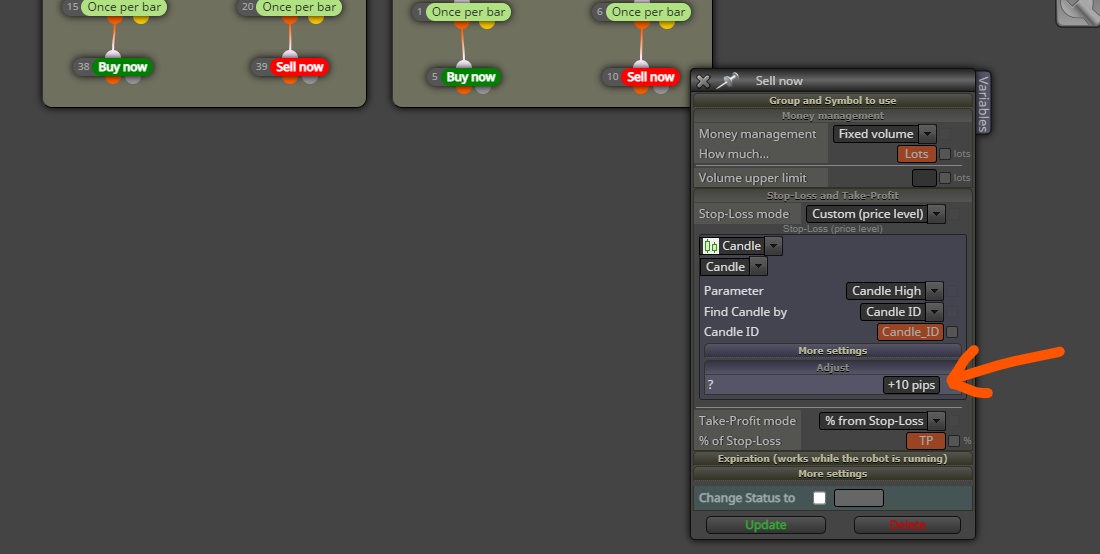This screenshot has height=554, width=1100.
Task: Open Take-Profit mode % from Stop-Loss dropdown
Action: point(883,421)
